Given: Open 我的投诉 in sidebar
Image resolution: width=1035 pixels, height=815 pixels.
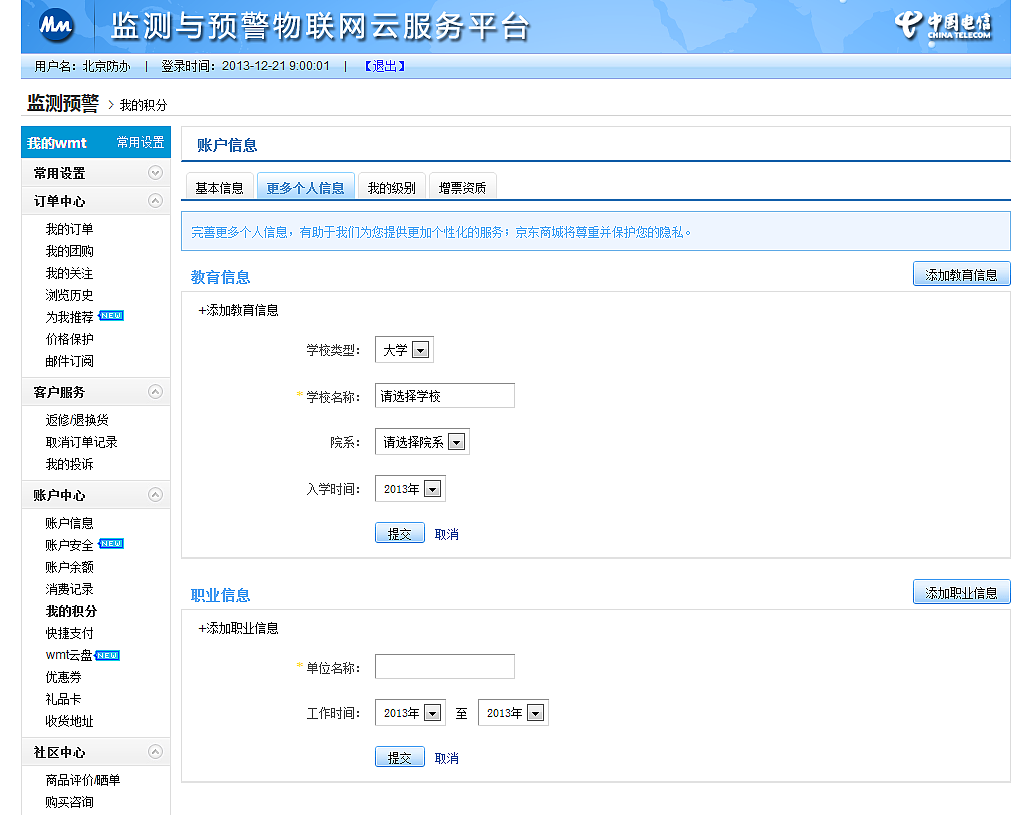Looking at the screenshot, I should [69, 464].
